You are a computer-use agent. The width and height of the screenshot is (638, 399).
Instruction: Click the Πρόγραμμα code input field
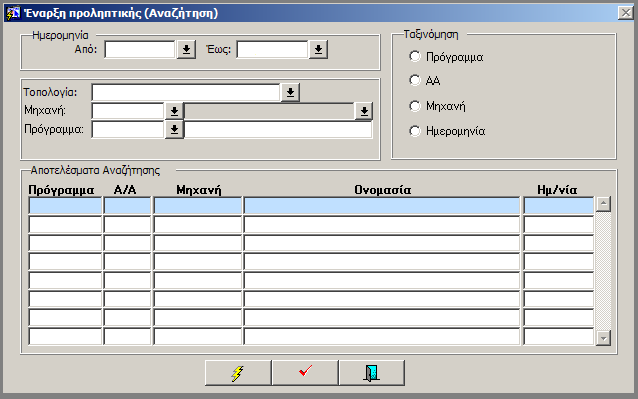pos(128,130)
